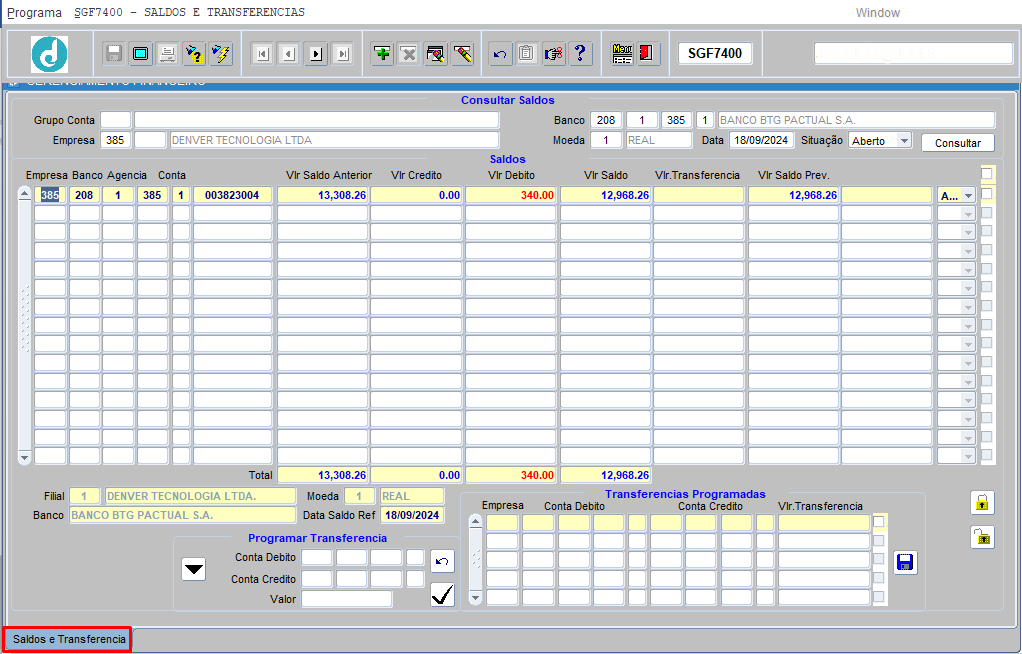1022x654 pixels.
Task: Click the undo arrow toolbar icon
Action: 500,53
